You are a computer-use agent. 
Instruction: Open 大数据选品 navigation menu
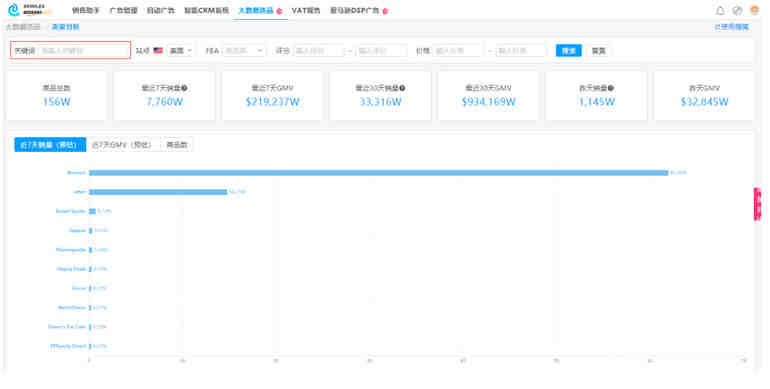(x=256, y=10)
